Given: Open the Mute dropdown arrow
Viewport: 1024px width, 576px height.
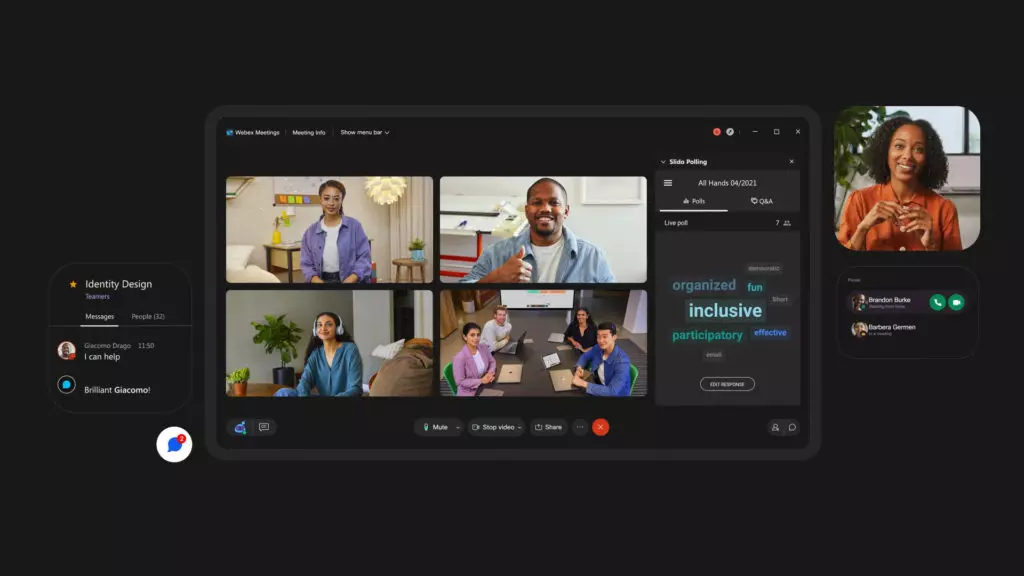Looking at the screenshot, I should 458,427.
